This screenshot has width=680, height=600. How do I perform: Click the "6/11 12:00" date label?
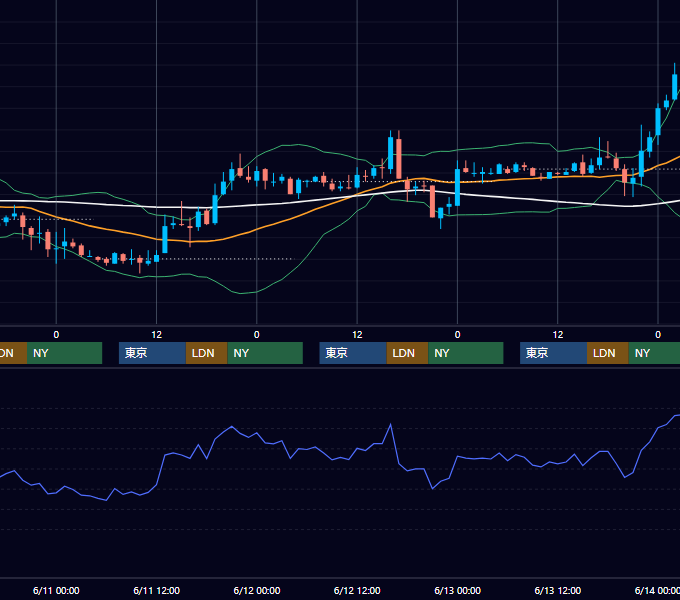coord(157,590)
